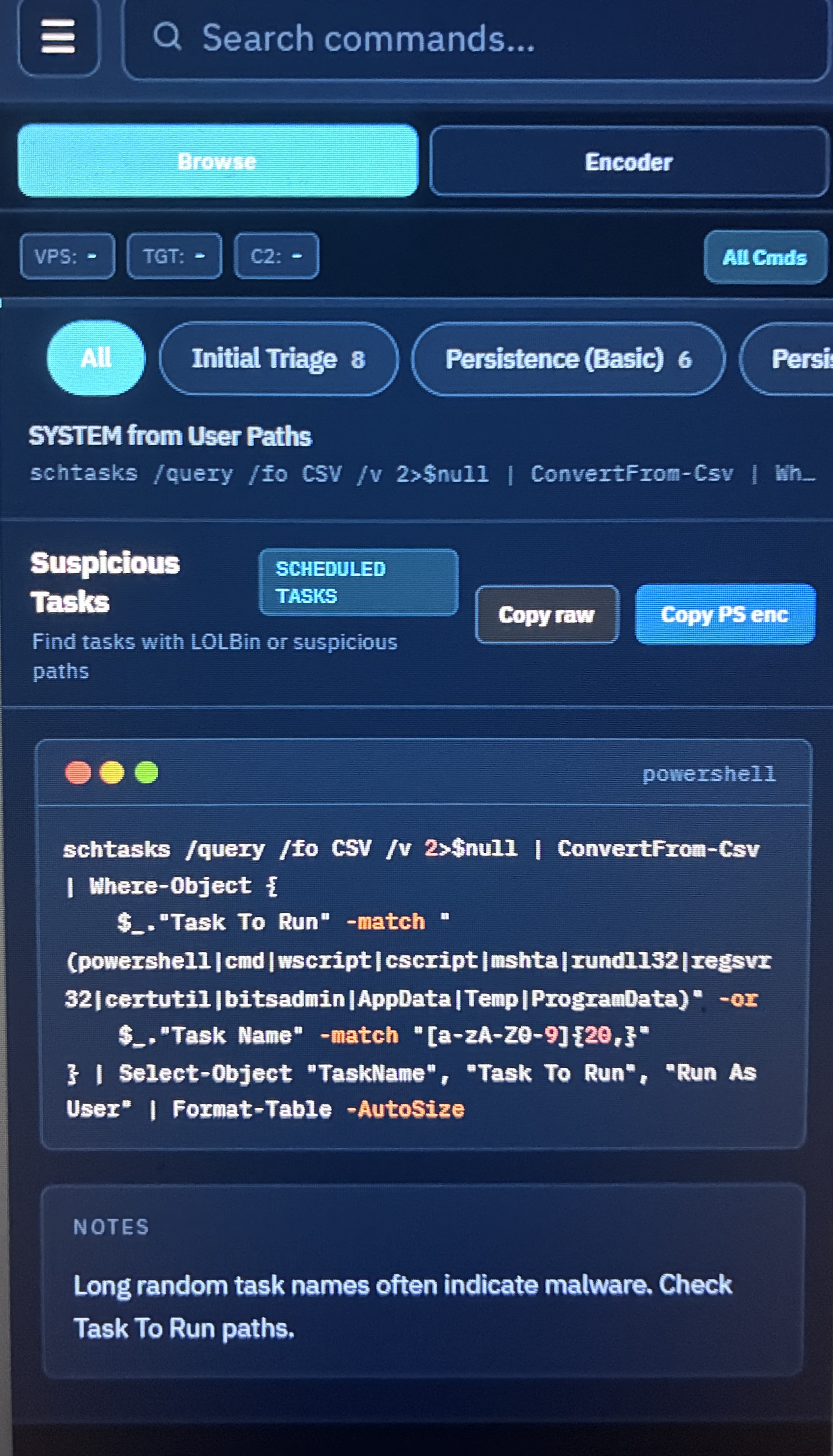Click the red window dot in code block
The width and height of the screenshot is (833, 1456).
click(78, 773)
